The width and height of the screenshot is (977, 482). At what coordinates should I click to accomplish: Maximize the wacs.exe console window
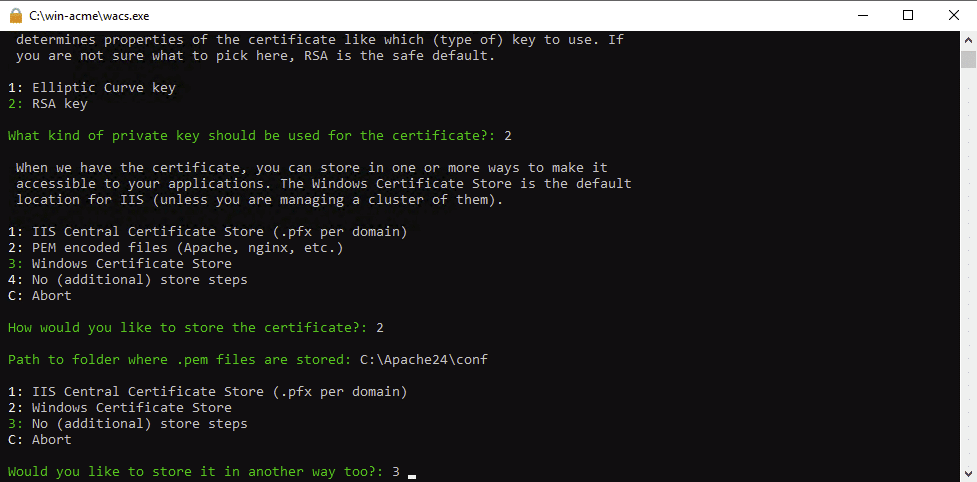tap(908, 16)
